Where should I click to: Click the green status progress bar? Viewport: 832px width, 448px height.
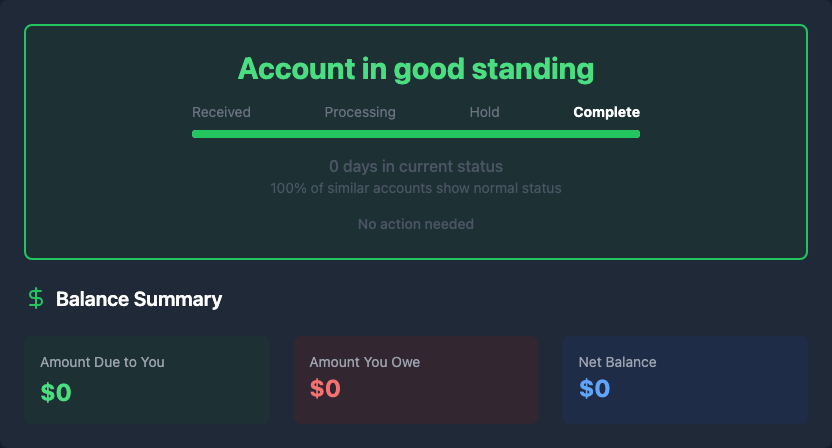416,134
